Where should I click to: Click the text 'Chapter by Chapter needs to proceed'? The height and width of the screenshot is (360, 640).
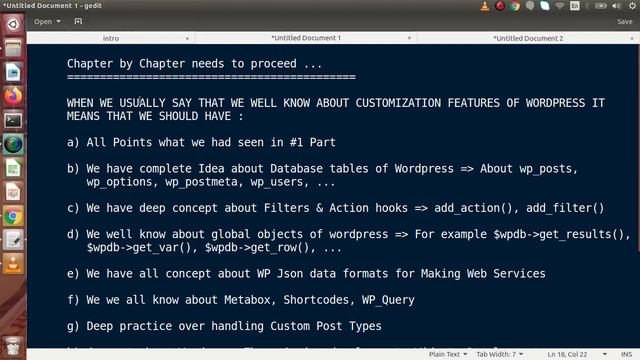tap(182, 64)
